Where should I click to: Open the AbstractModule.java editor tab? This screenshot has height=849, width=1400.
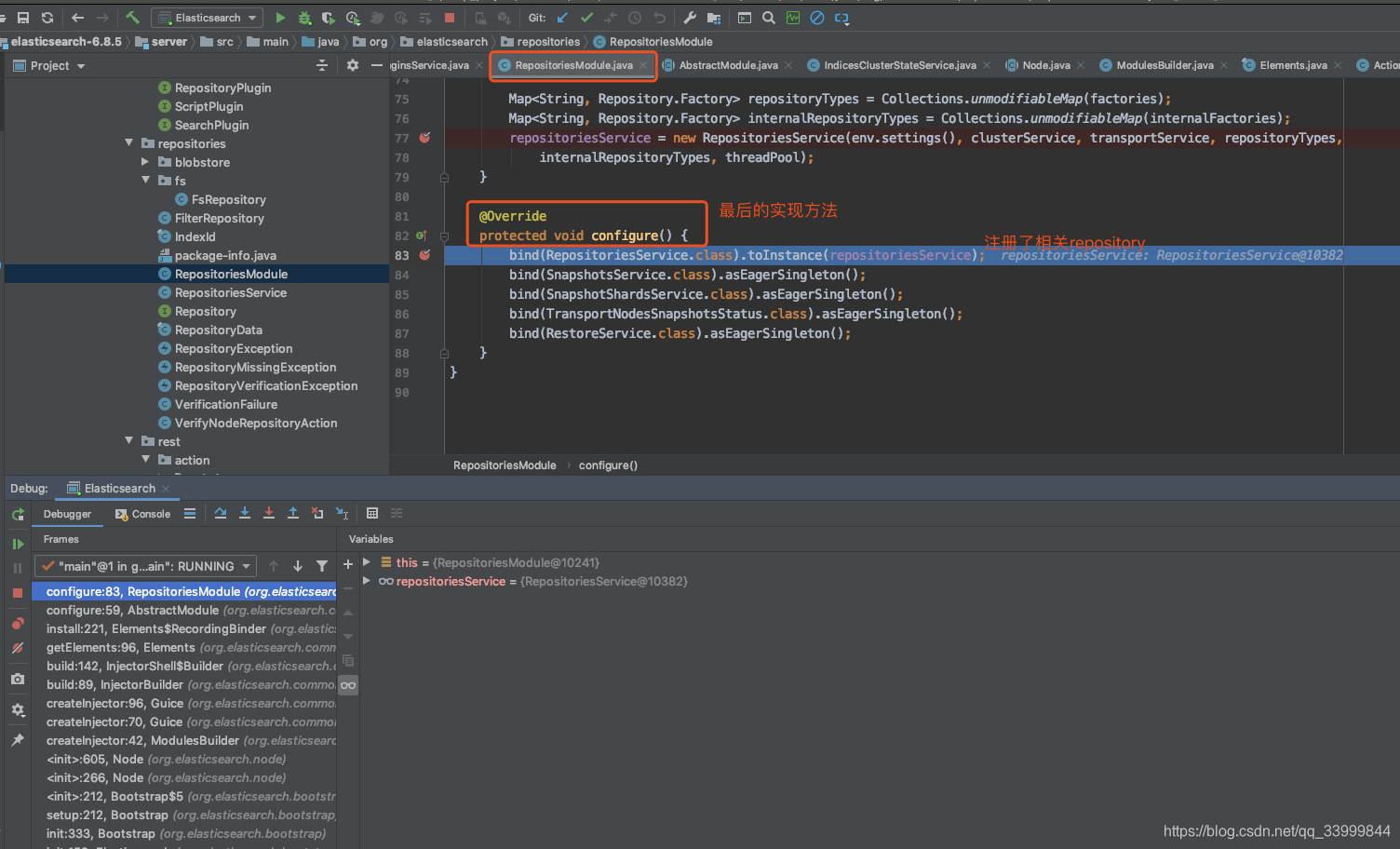728,65
